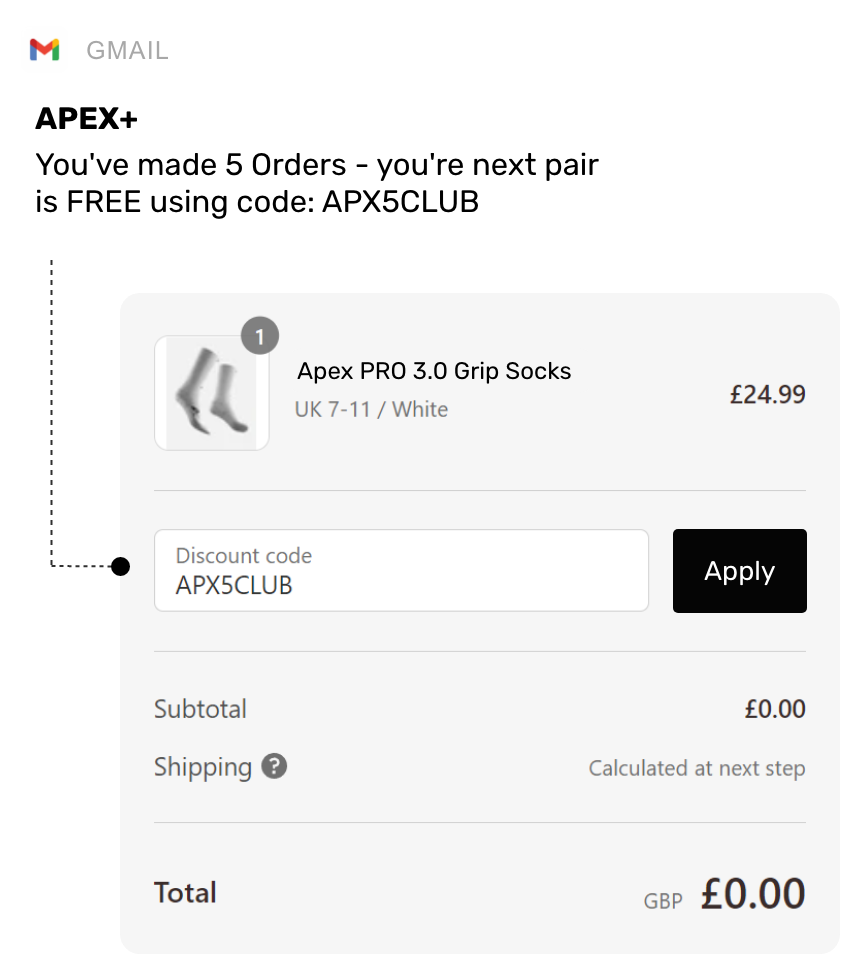
Task: Click the UK 7-11 / White variant text
Action: 371,409
